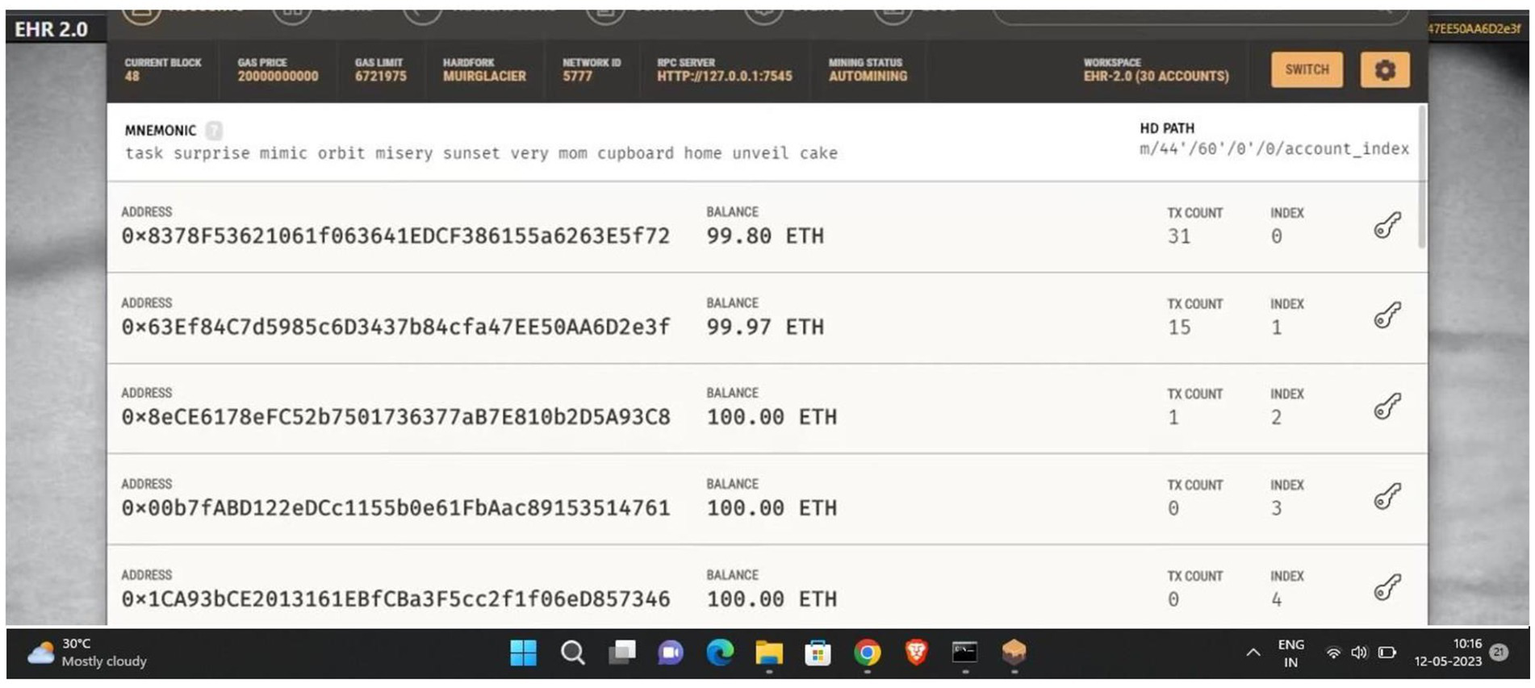Show keys for account index 1
This screenshot has height=688, width=1535.
tap(1387, 317)
